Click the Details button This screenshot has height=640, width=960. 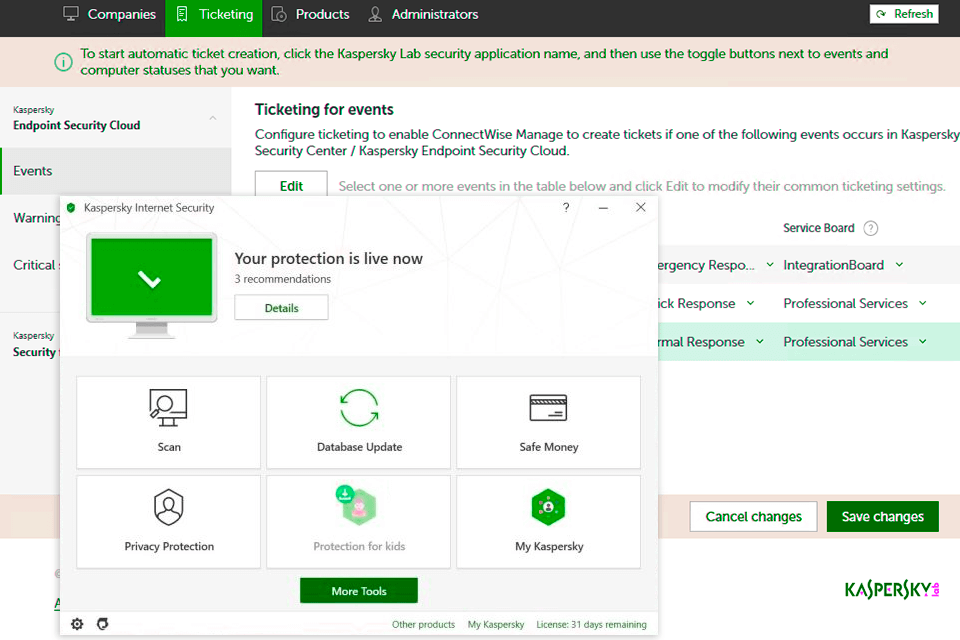(281, 307)
